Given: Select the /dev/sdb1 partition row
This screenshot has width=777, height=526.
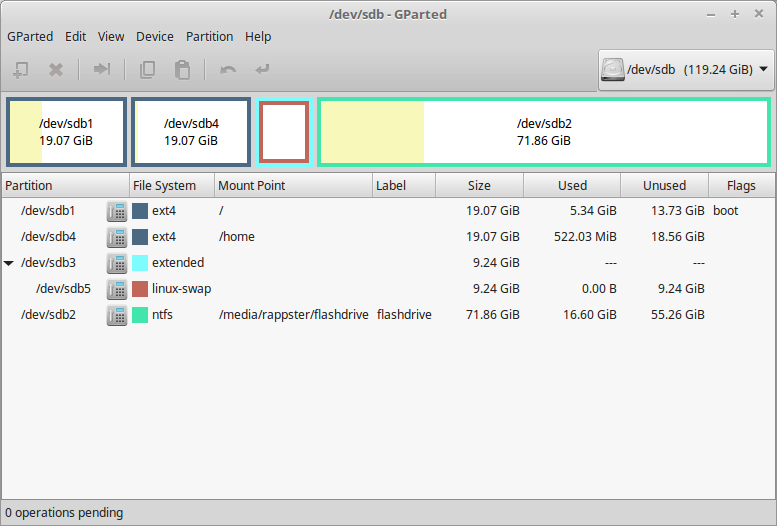Looking at the screenshot, I should pyautogui.click(x=388, y=211).
